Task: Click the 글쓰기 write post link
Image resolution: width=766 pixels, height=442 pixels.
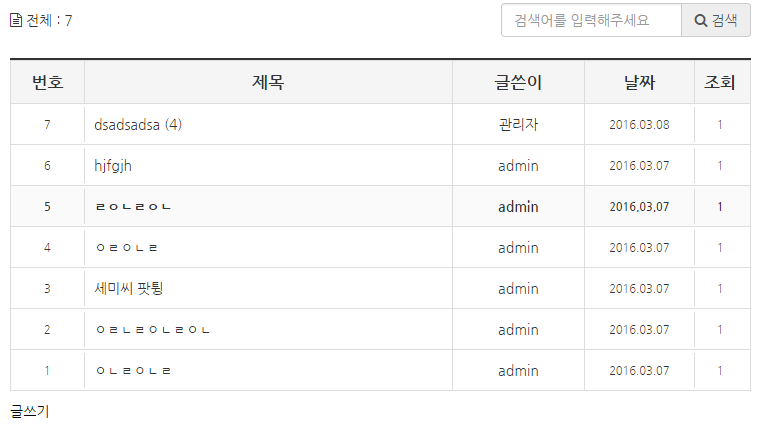Action: click(30, 411)
